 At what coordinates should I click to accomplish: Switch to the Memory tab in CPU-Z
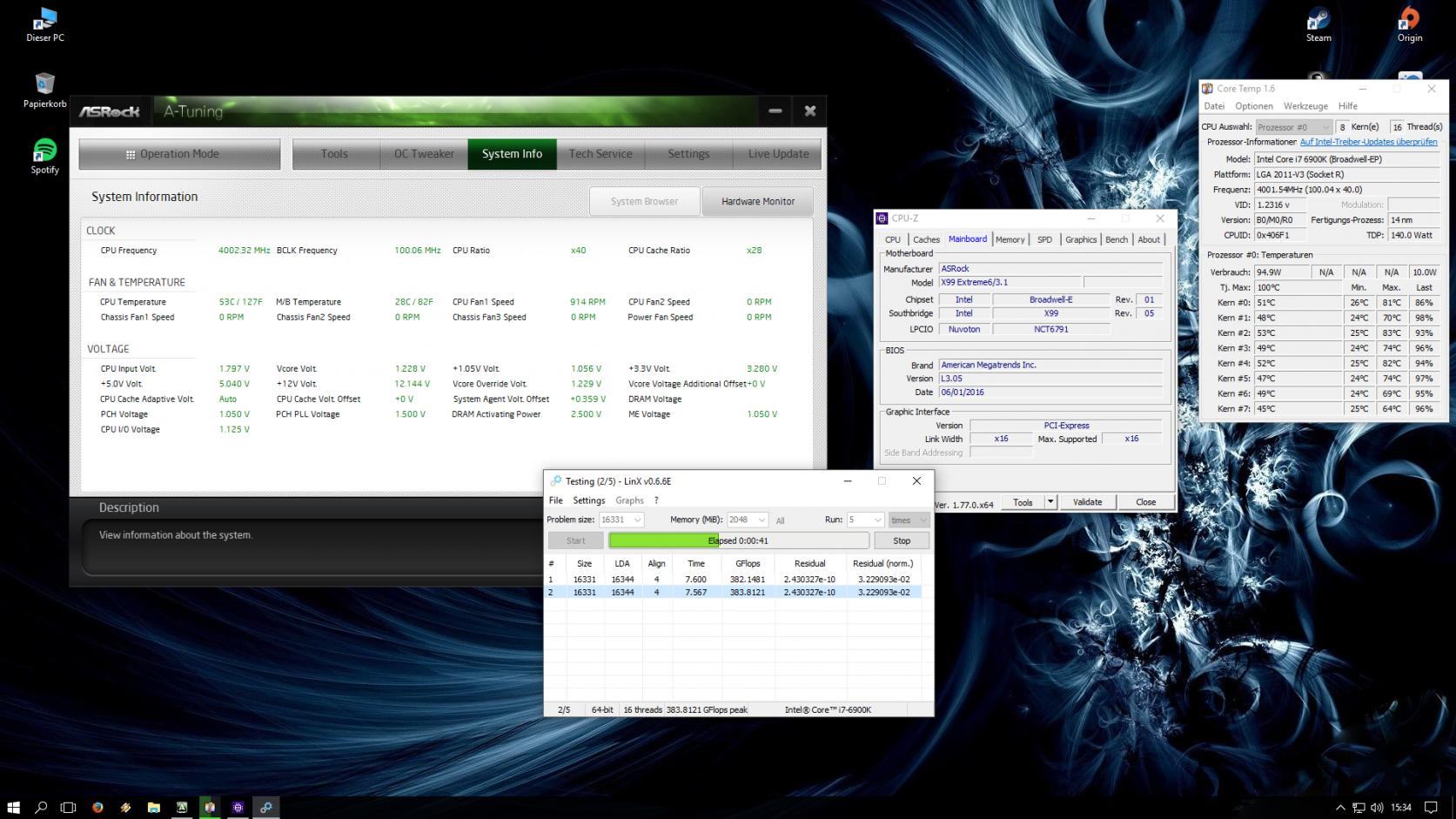coord(1010,239)
